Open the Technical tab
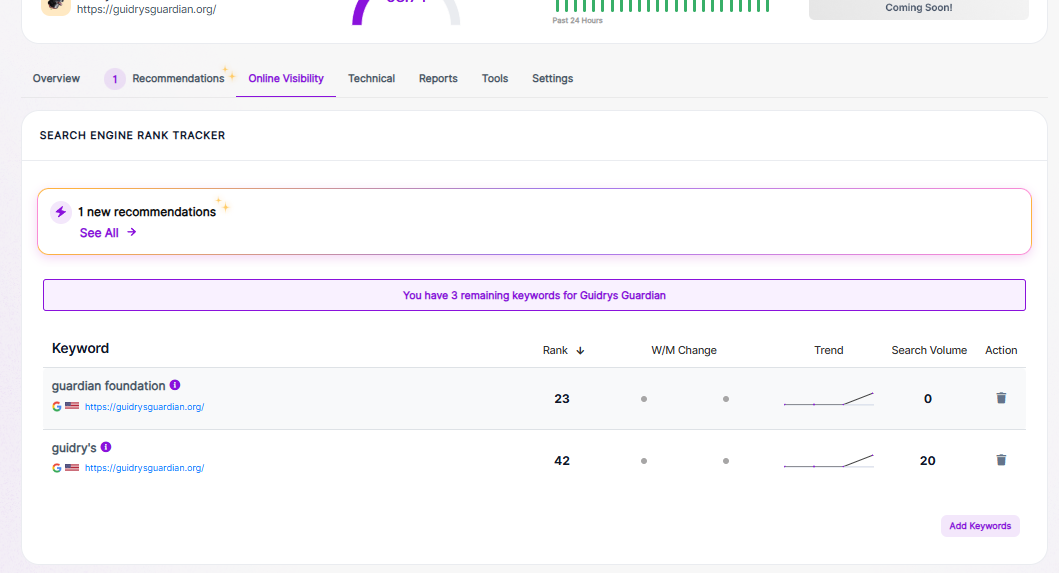Image resolution: width=1059 pixels, height=573 pixels. tap(371, 78)
